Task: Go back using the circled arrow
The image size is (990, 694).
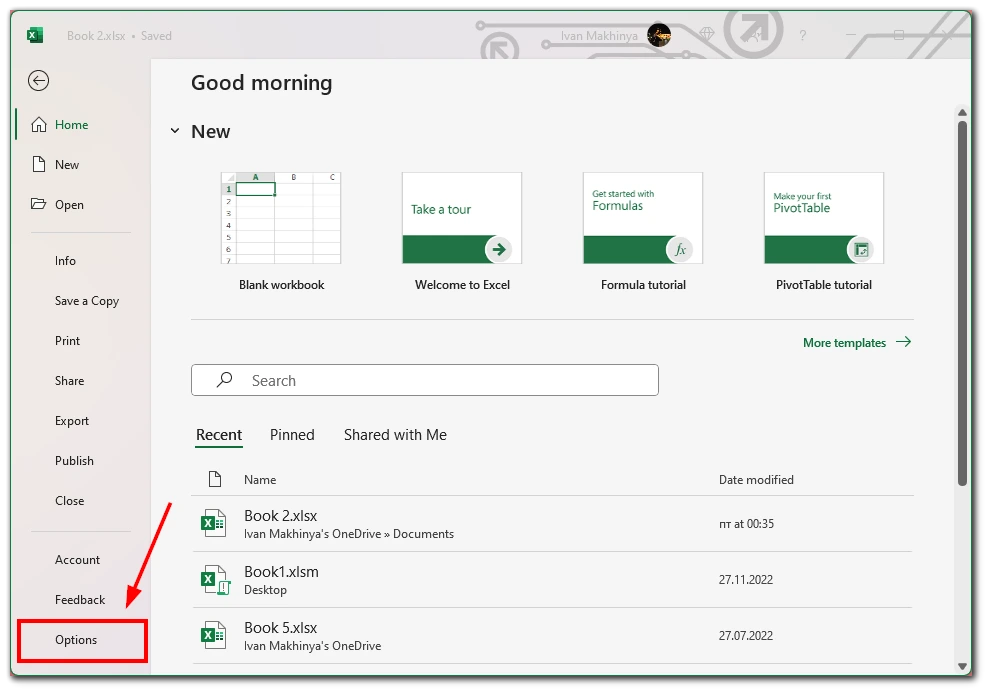Action: 39,81
